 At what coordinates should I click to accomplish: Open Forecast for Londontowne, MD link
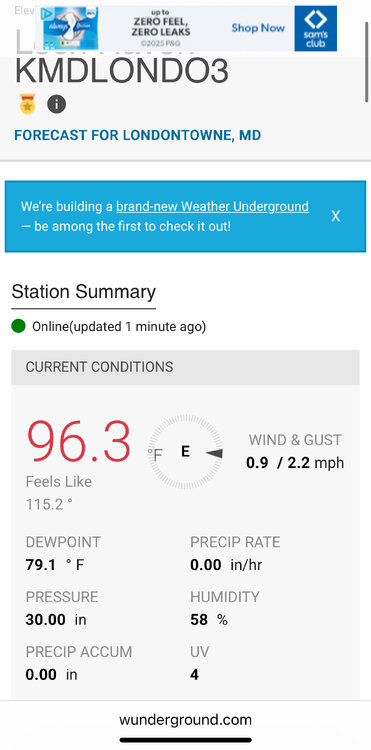pyautogui.click(x=138, y=135)
